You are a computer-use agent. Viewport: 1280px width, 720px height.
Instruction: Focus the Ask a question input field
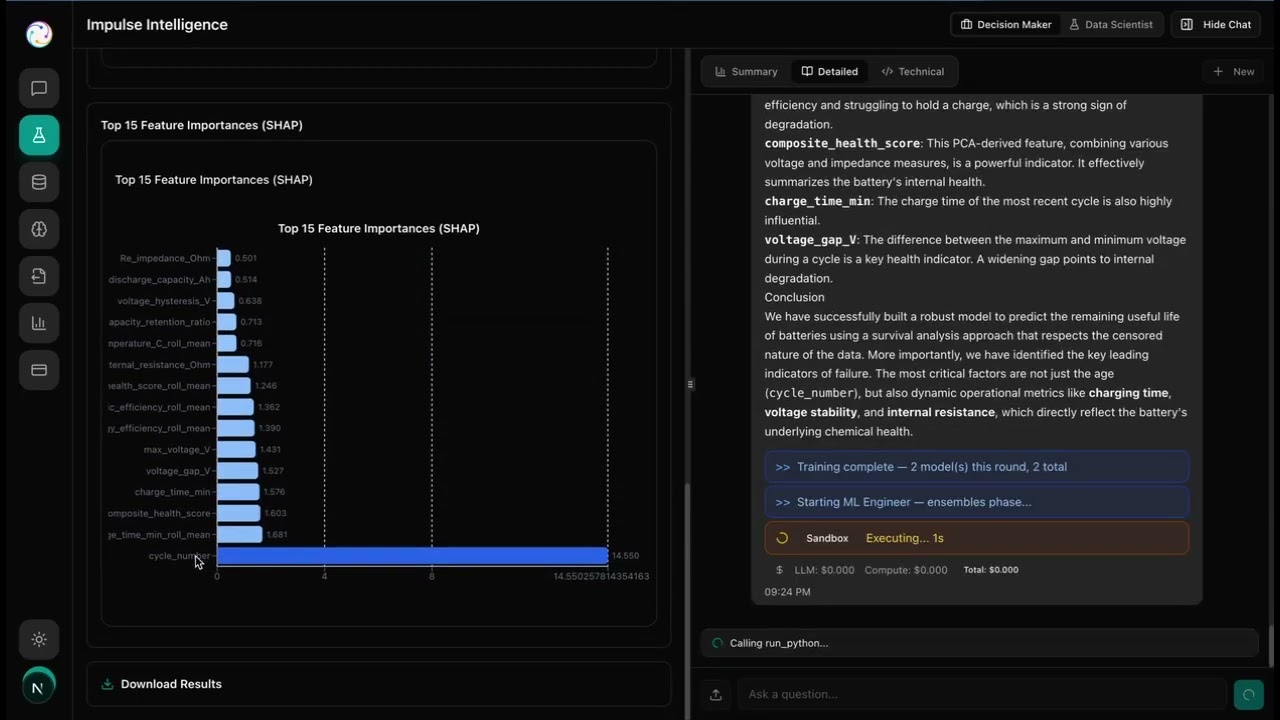[x=982, y=694]
